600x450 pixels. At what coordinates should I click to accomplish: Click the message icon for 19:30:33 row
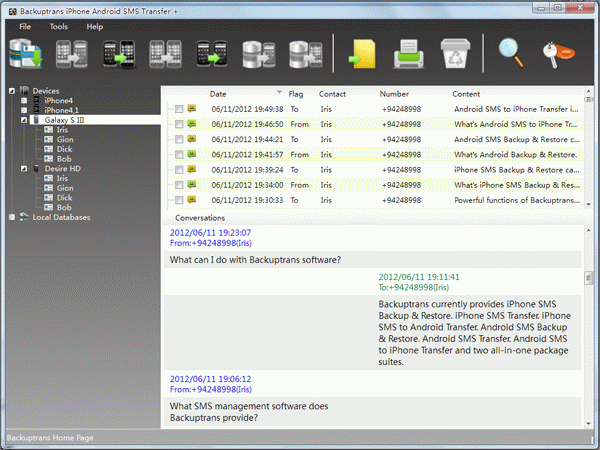tap(192, 199)
